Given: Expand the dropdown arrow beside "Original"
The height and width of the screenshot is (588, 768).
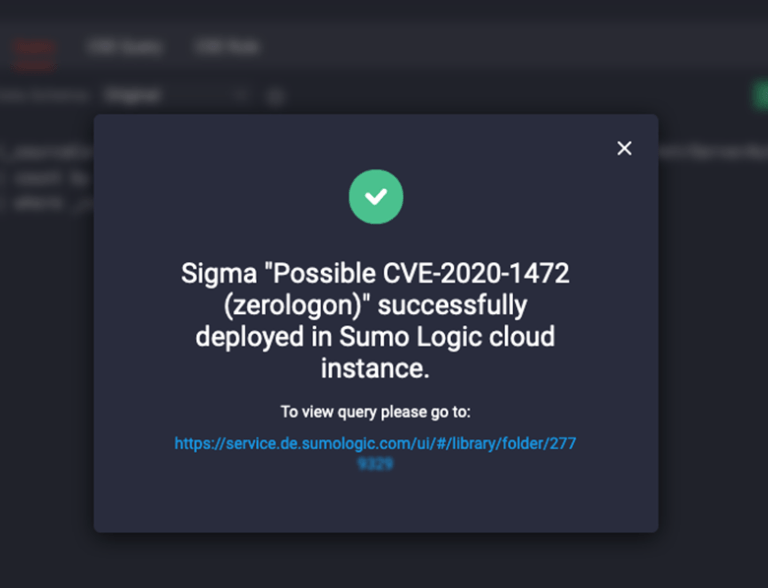Looking at the screenshot, I should point(241,96).
